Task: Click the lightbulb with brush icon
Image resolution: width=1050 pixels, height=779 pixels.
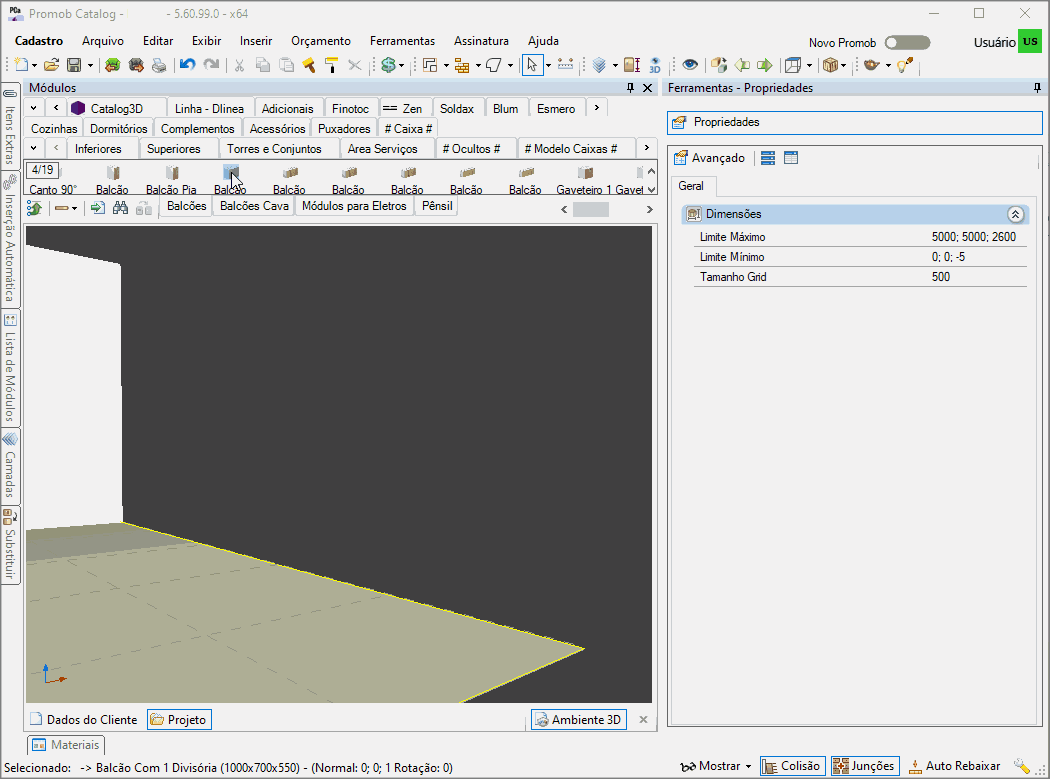Action: [x=905, y=65]
